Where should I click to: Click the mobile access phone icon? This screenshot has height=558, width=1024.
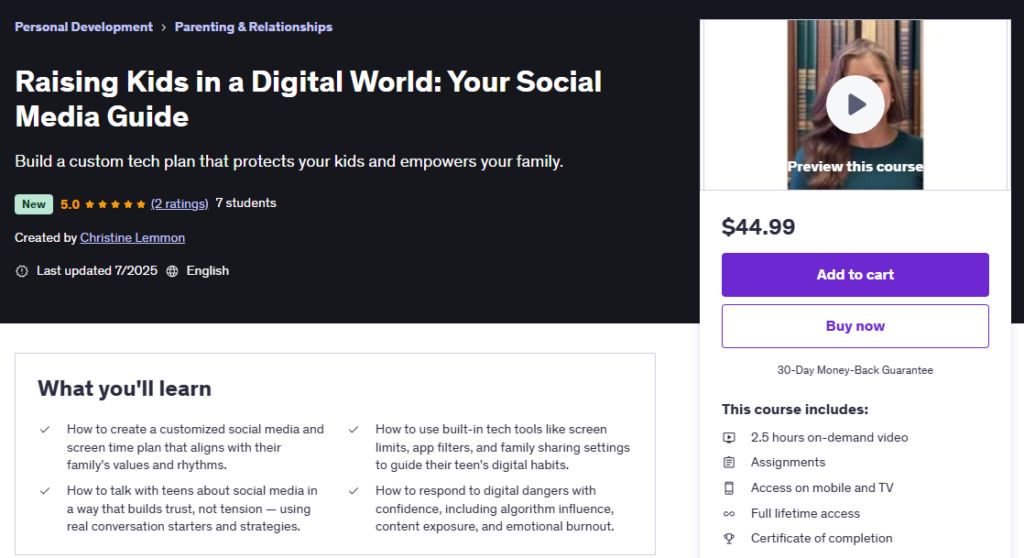pos(729,488)
